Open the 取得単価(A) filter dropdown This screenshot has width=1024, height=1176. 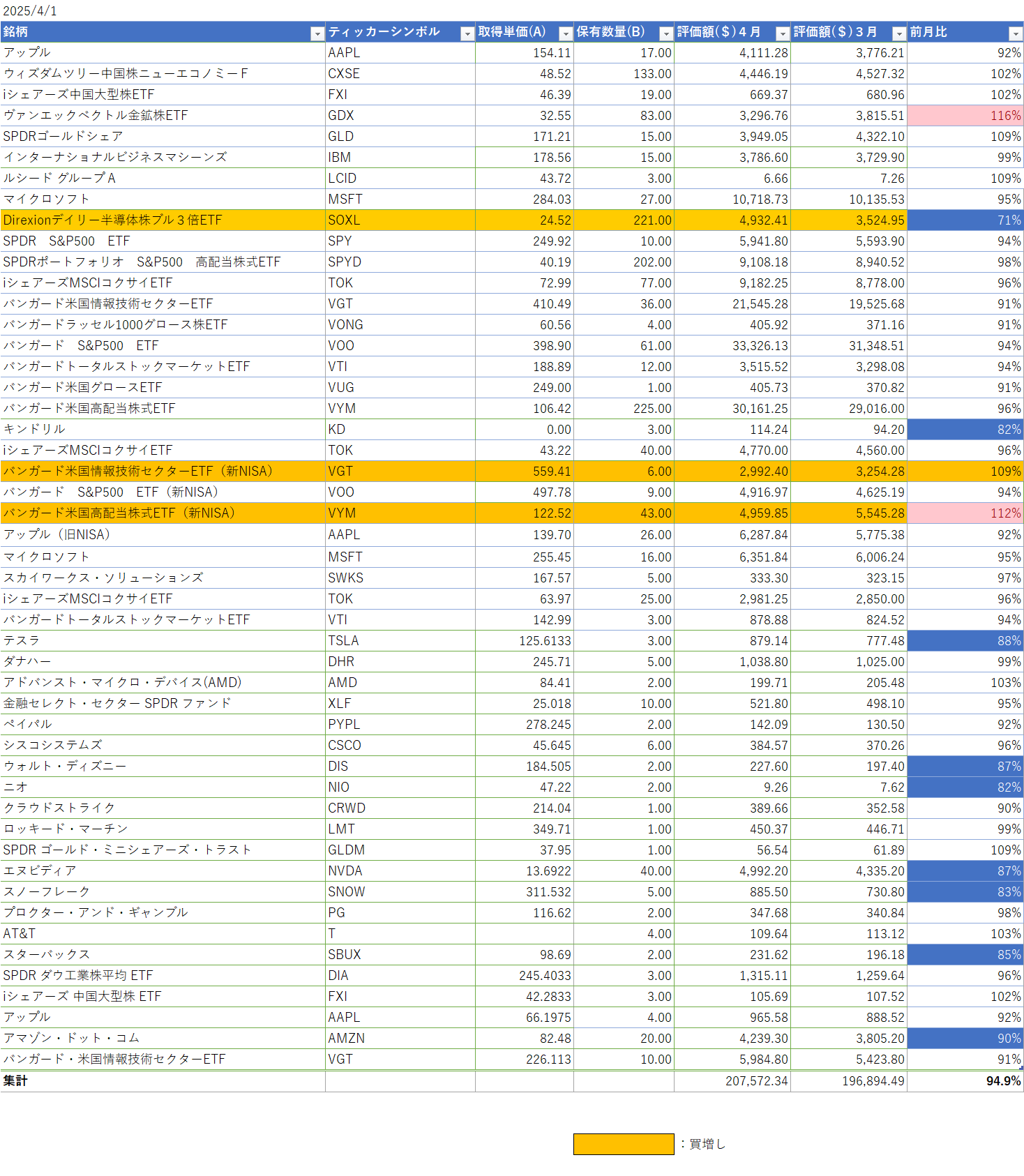[x=566, y=33]
